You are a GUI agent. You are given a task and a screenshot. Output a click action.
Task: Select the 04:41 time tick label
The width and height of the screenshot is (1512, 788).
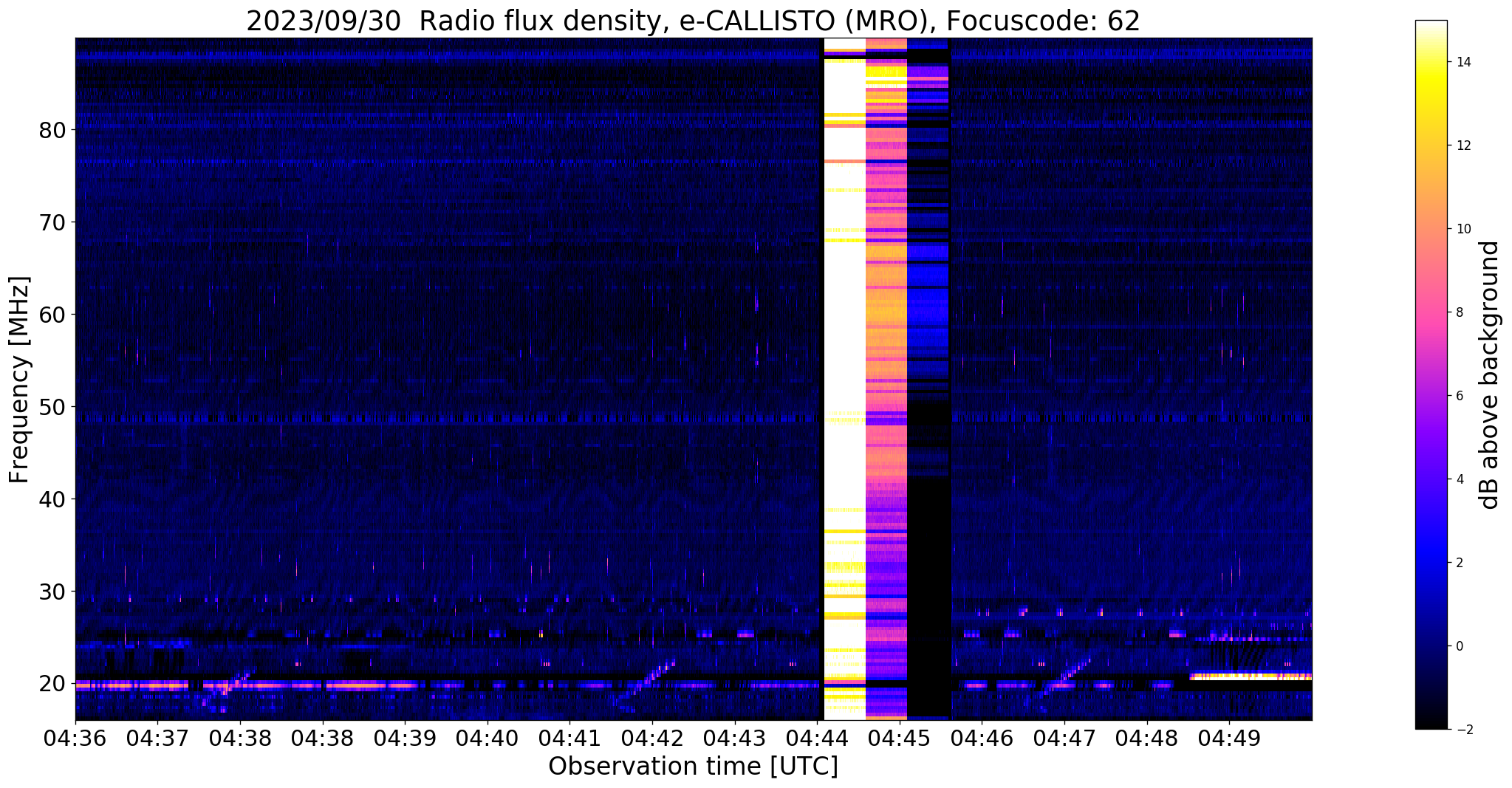[569, 737]
